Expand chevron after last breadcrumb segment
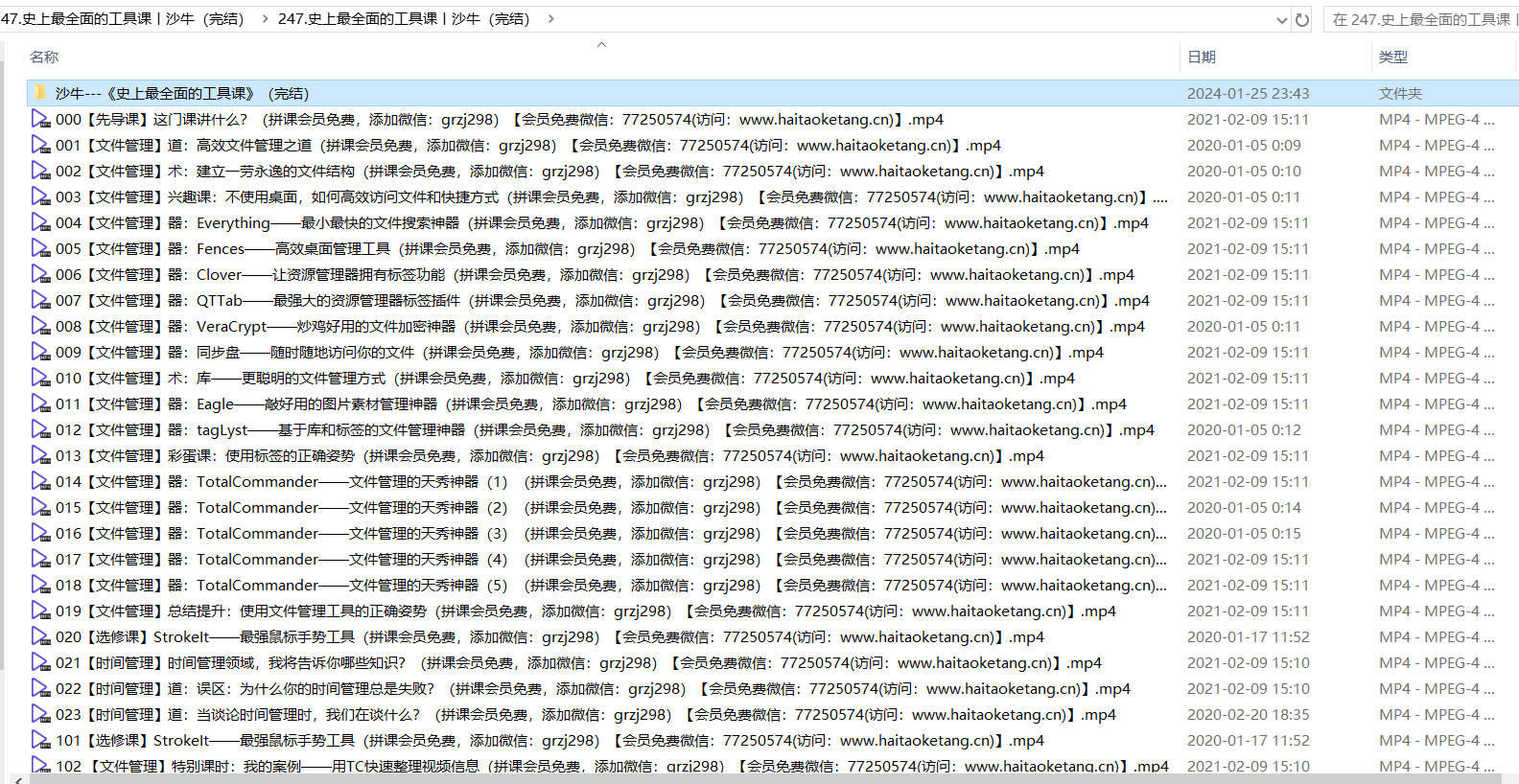Viewport: 1519px width, 784px height. coord(550,18)
